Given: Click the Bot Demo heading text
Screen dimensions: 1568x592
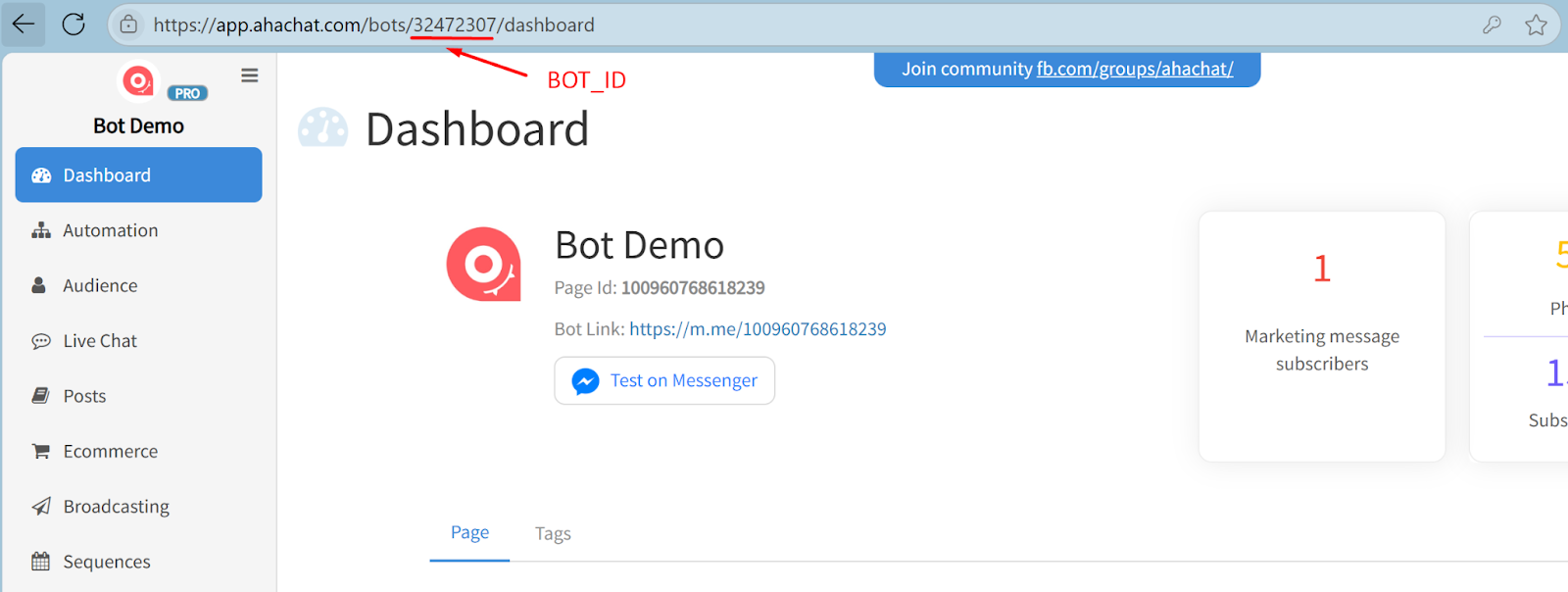Looking at the screenshot, I should click(x=639, y=245).
